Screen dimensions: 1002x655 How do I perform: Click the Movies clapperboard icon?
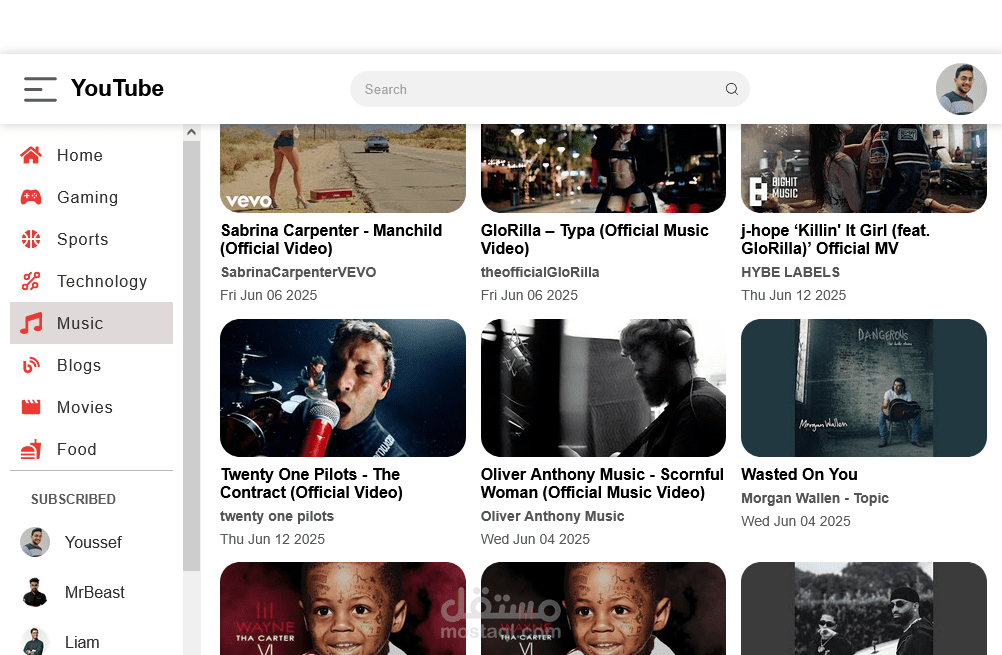tap(31, 407)
